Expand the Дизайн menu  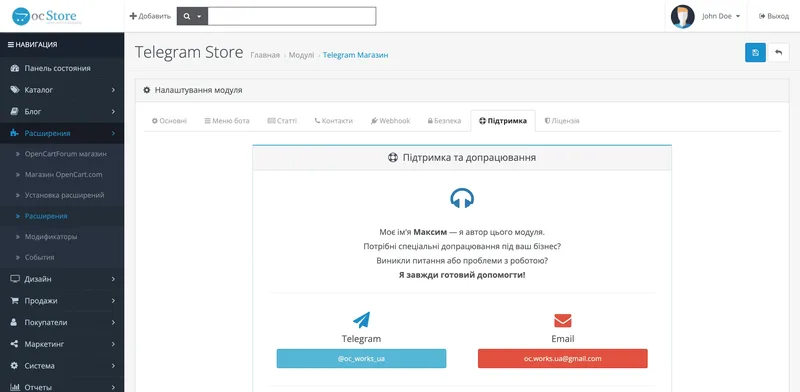(x=62, y=279)
